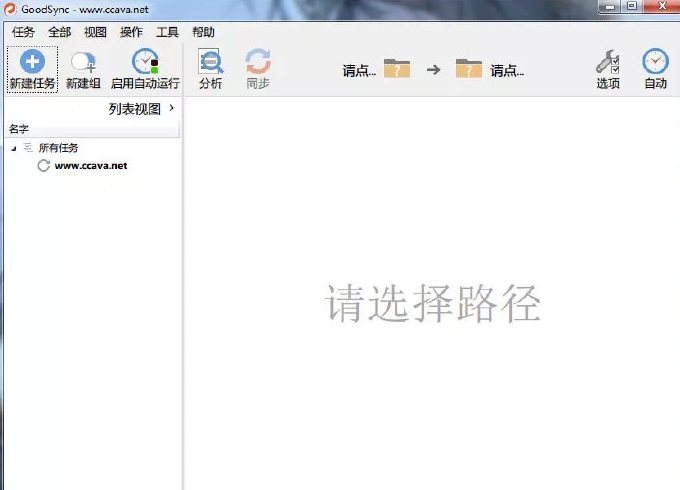Expand the list view (列表视图) chevron

click(x=172, y=108)
